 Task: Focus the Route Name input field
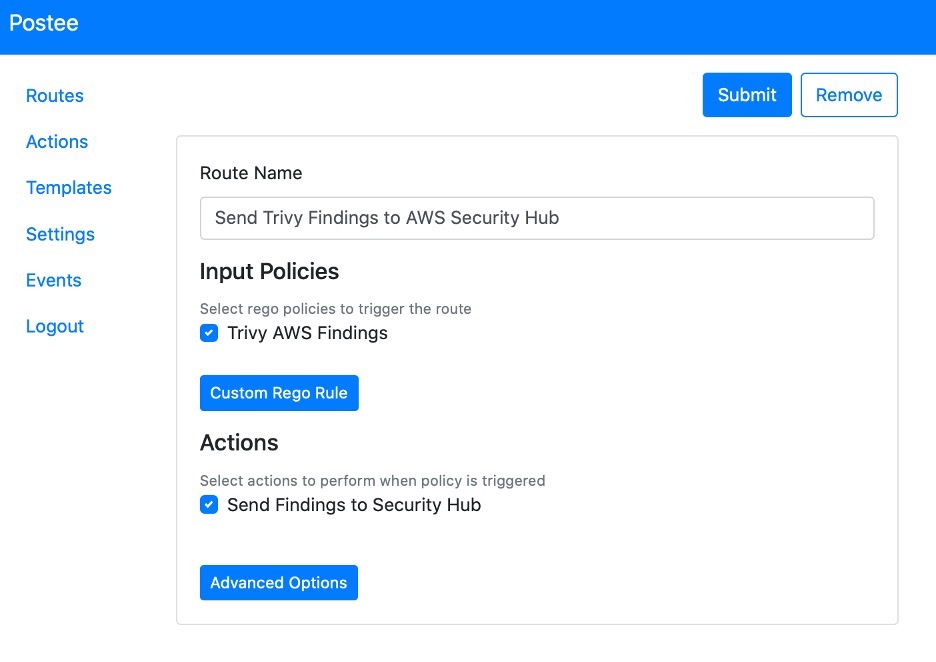pos(537,218)
